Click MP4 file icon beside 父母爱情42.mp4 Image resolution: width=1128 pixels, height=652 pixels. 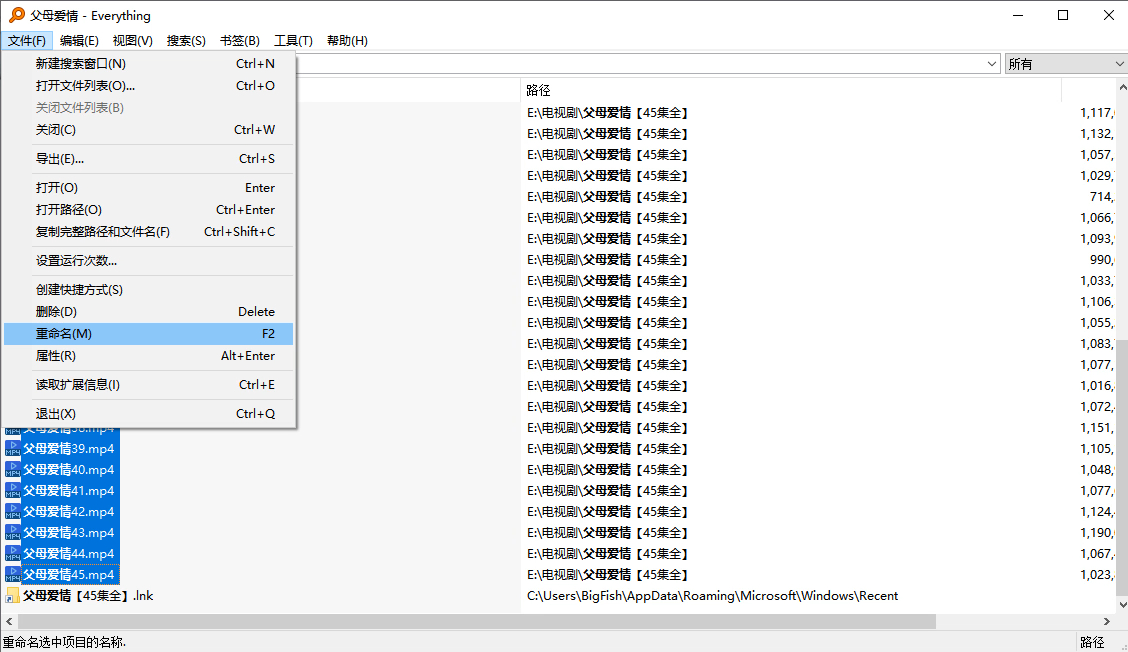12,511
